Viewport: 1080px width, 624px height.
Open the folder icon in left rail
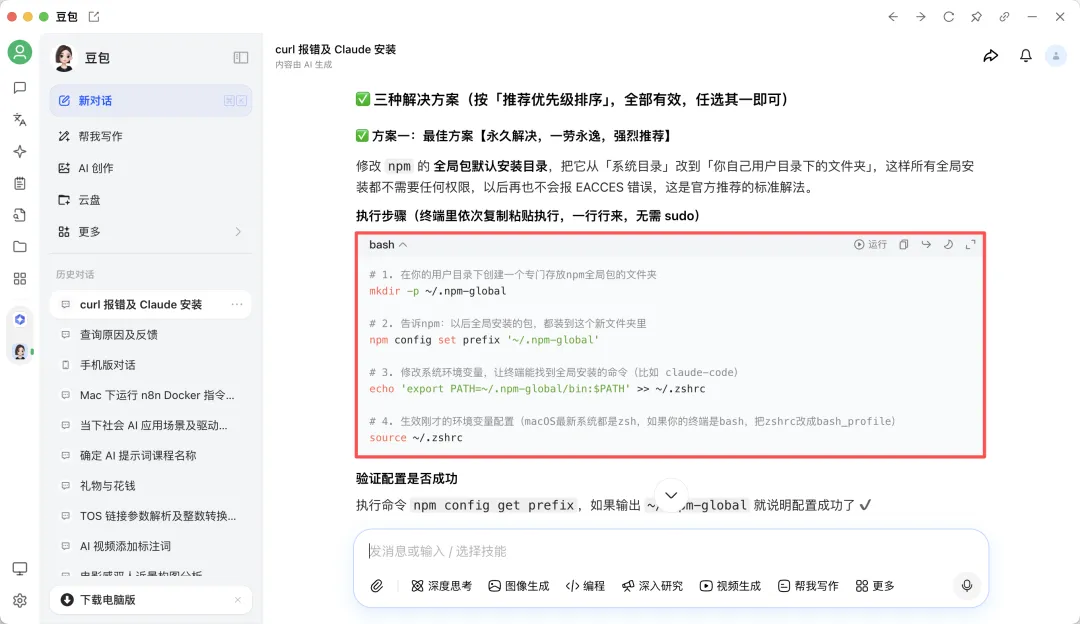pyautogui.click(x=20, y=247)
